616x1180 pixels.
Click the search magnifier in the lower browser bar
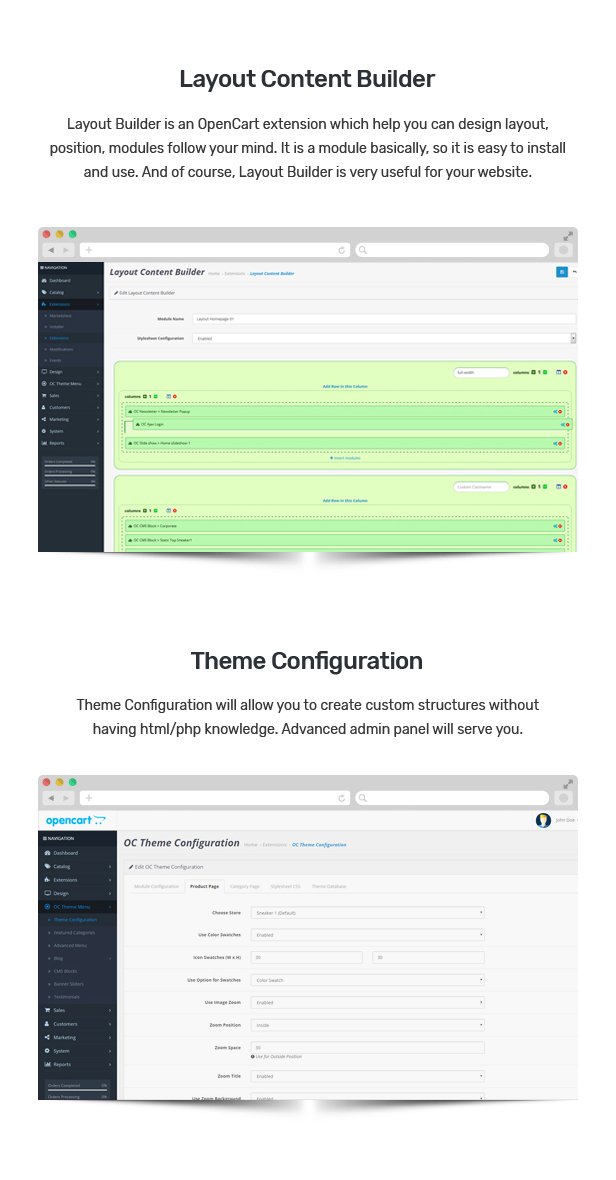[362, 798]
